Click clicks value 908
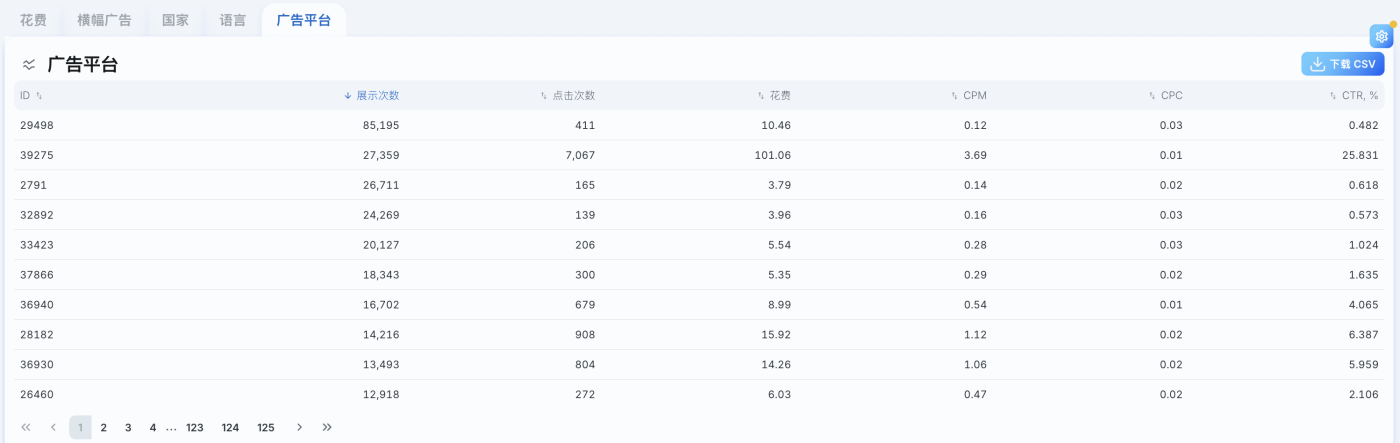Screen dimensions: 1400x443 [x=585, y=335]
